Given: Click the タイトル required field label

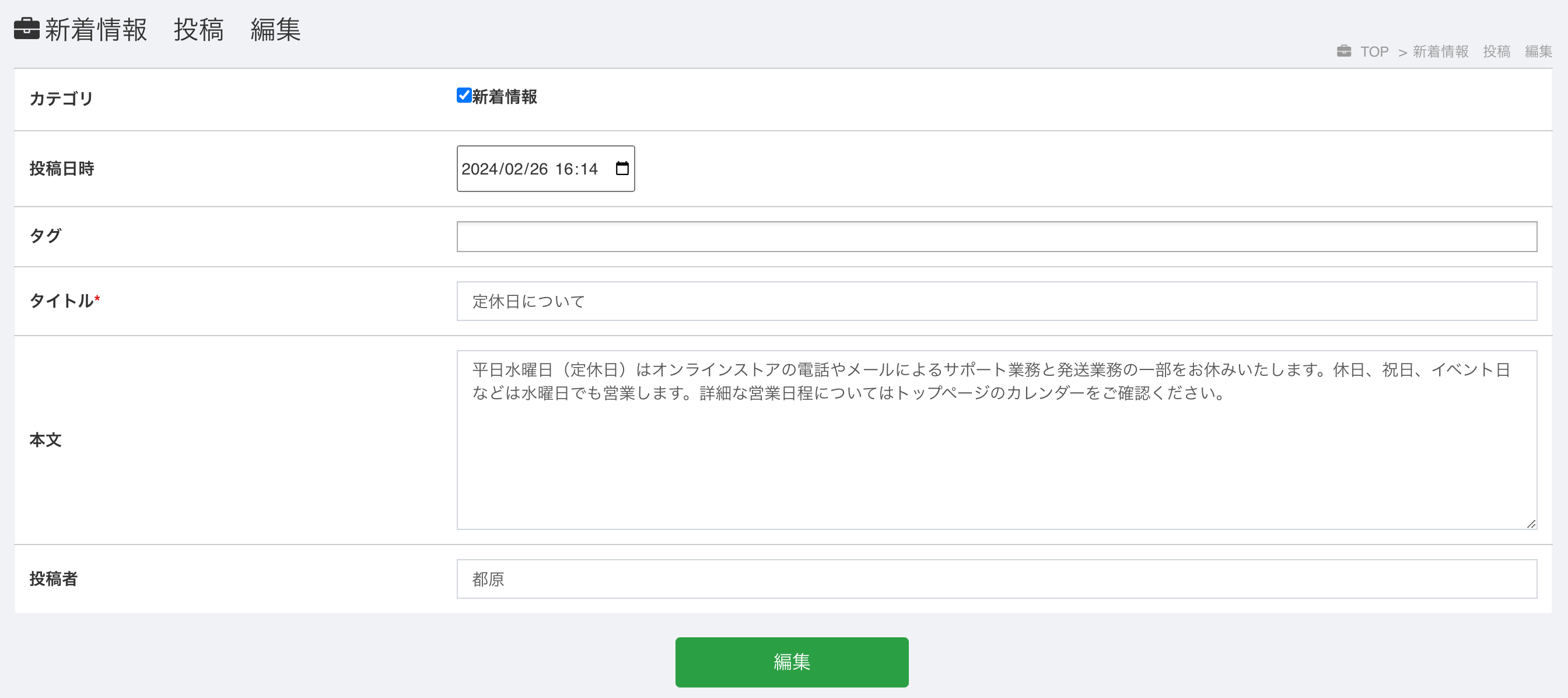Looking at the screenshot, I should (65, 301).
